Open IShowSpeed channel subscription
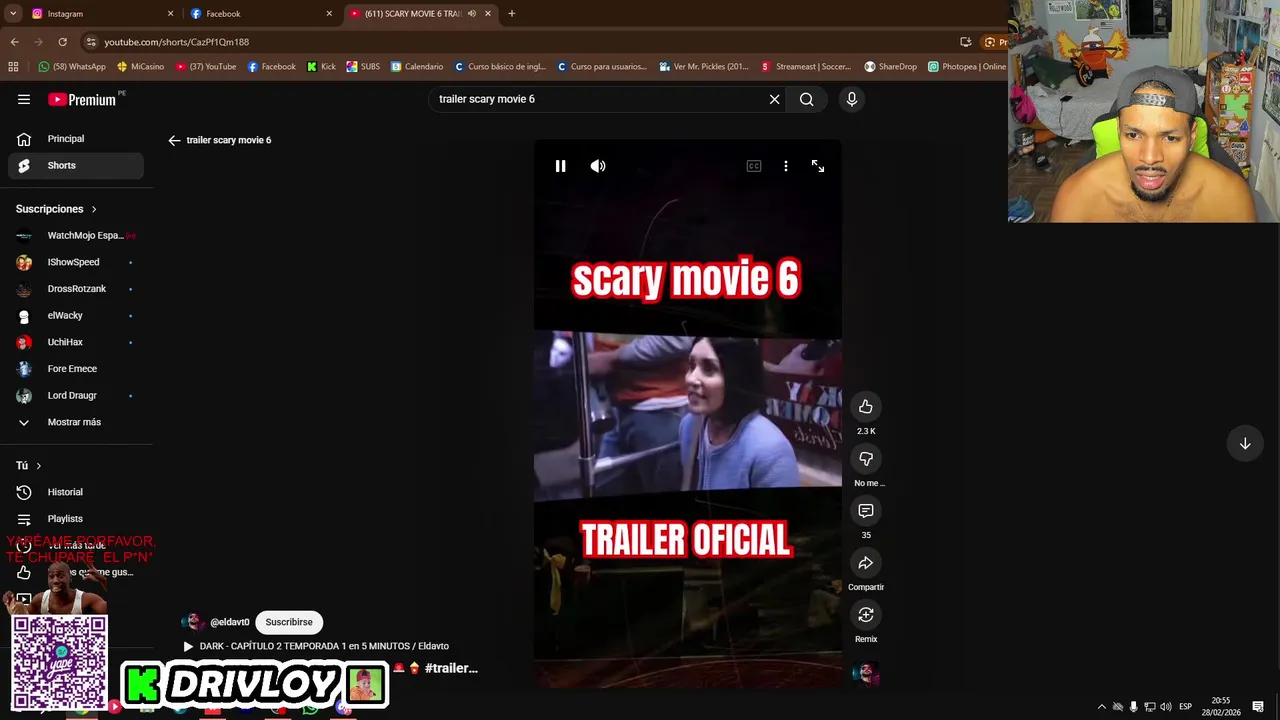Image resolution: width=1280 pixels, height=720 pixels. pyautogui.click(x=76, y=262)
